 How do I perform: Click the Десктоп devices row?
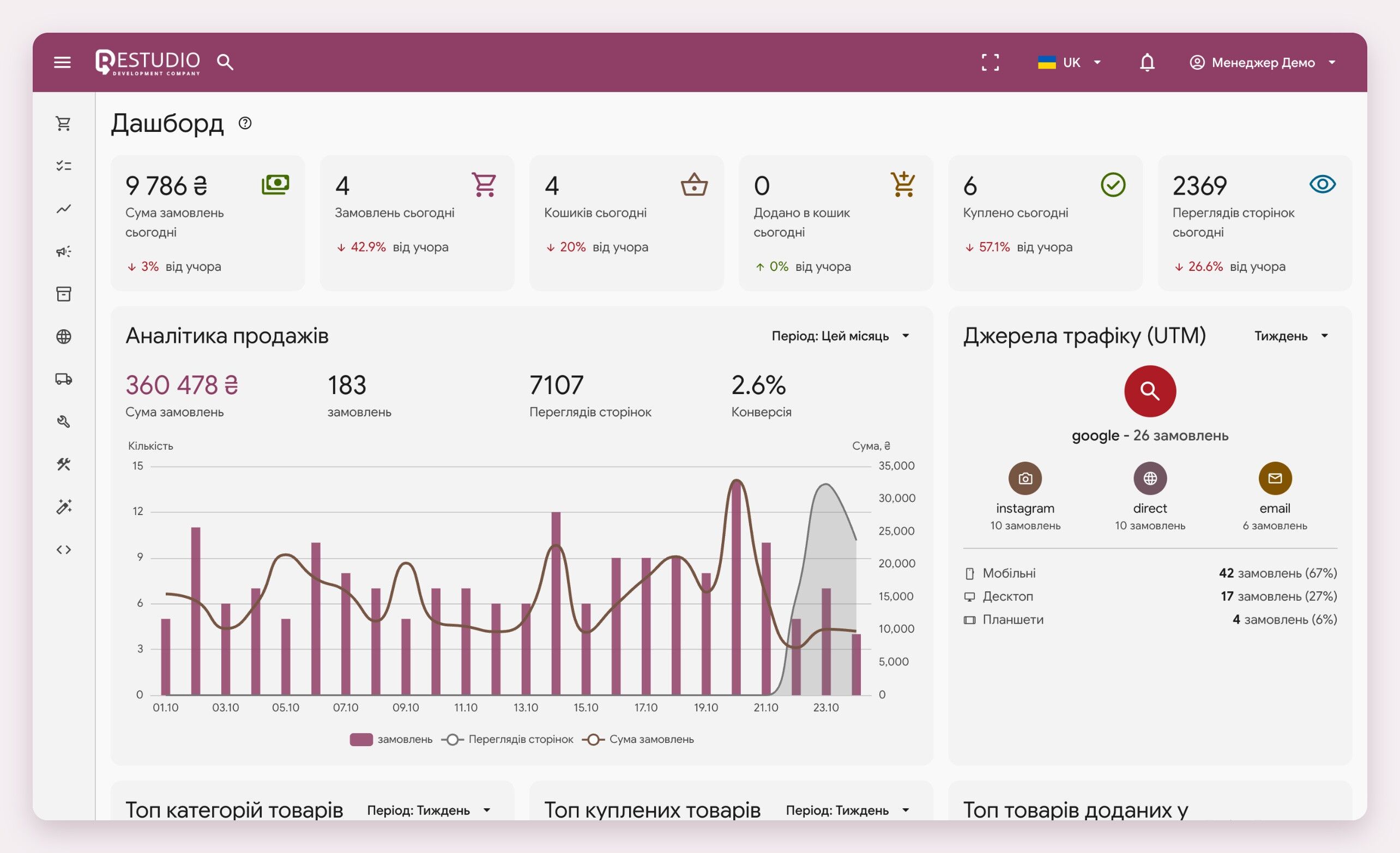click(x=1150, y=596)
